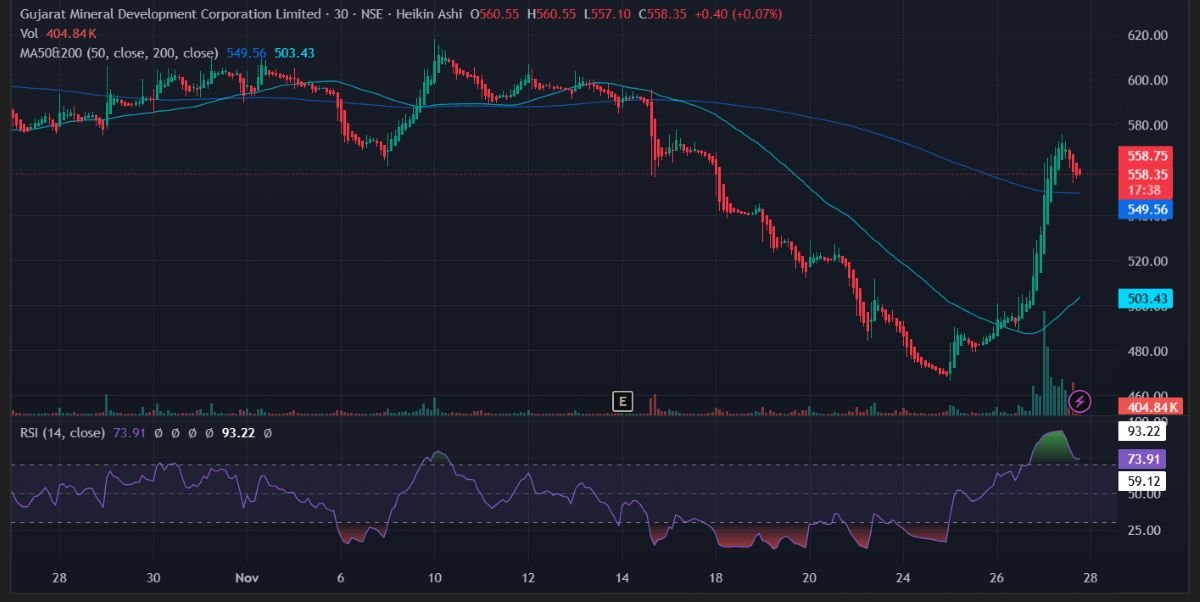The width and height of the screenshot is (1200, 602).
Task: Select the RSI (14, close) legend label
Action: pyautogui.click(x=62, y=433)
